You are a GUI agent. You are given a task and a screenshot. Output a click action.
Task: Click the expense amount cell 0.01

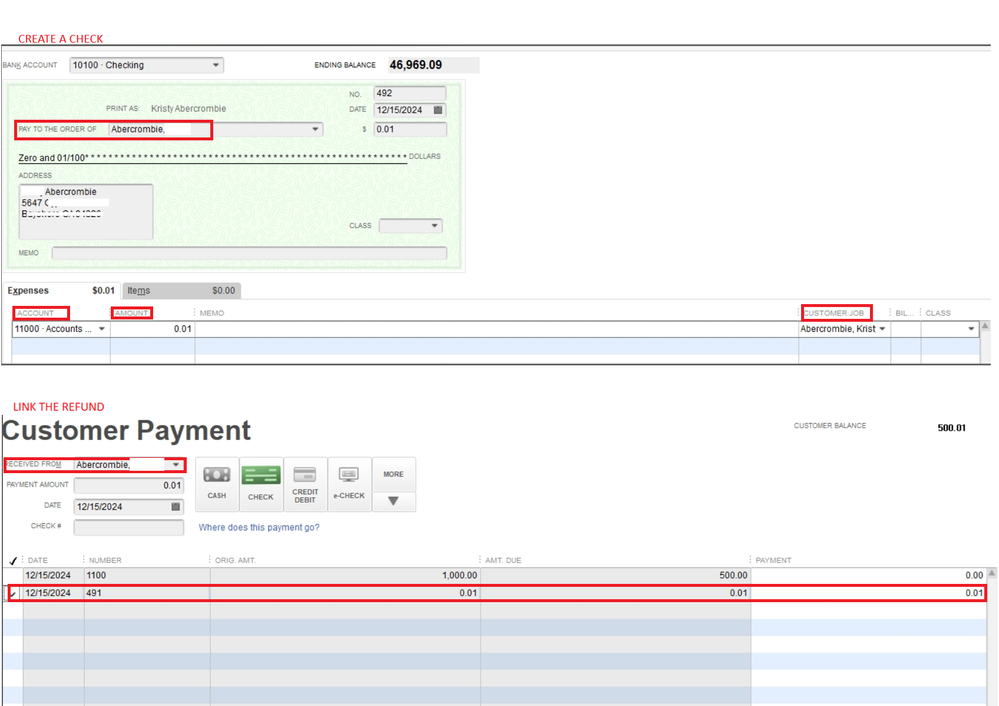(x=152, y=329)
